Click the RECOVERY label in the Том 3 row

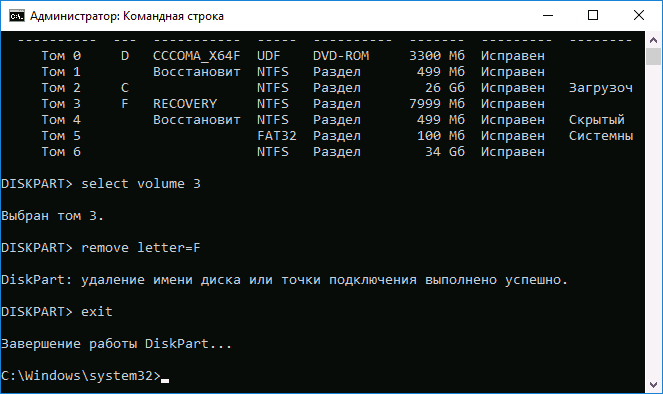185,104
